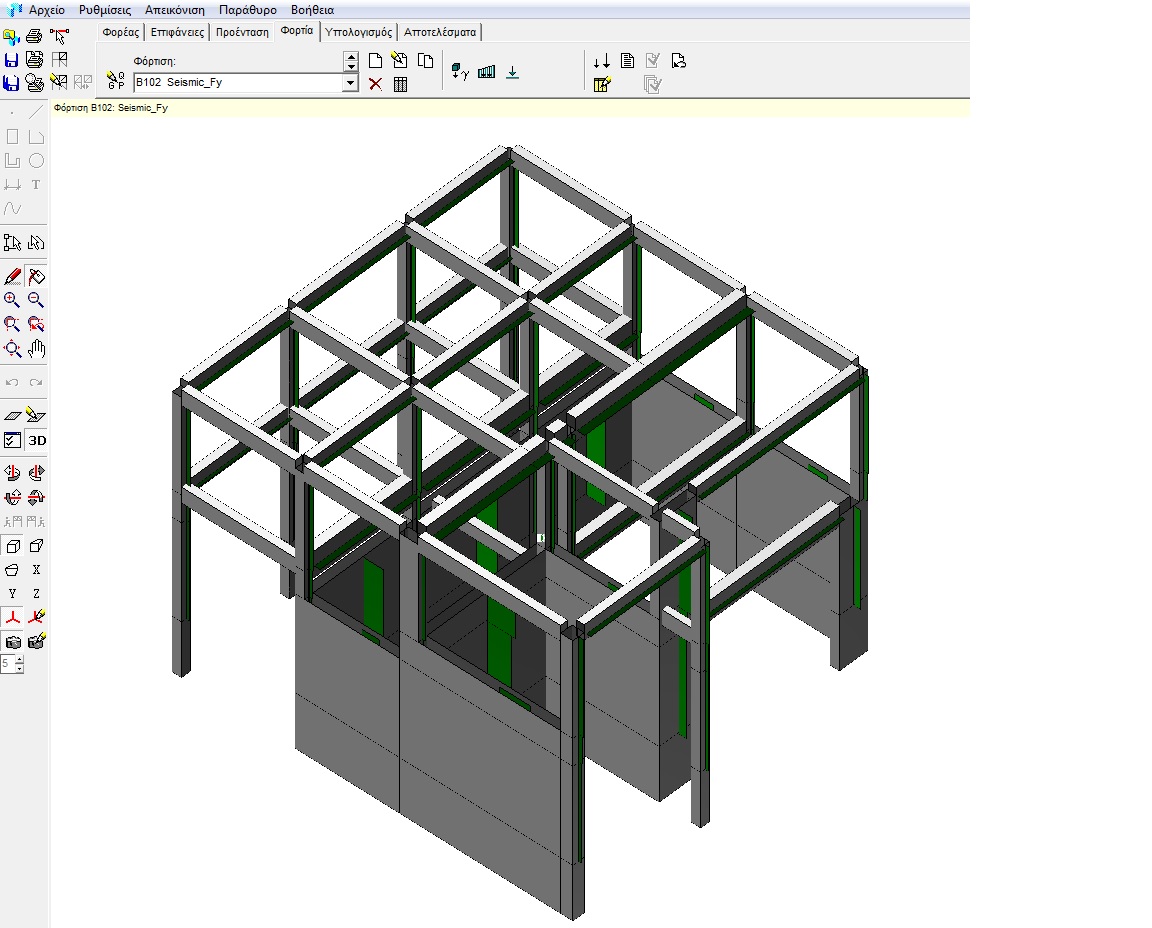Click the B102 Seismic_Fy loading field
1152x928 pixels.
pos(236,83)
